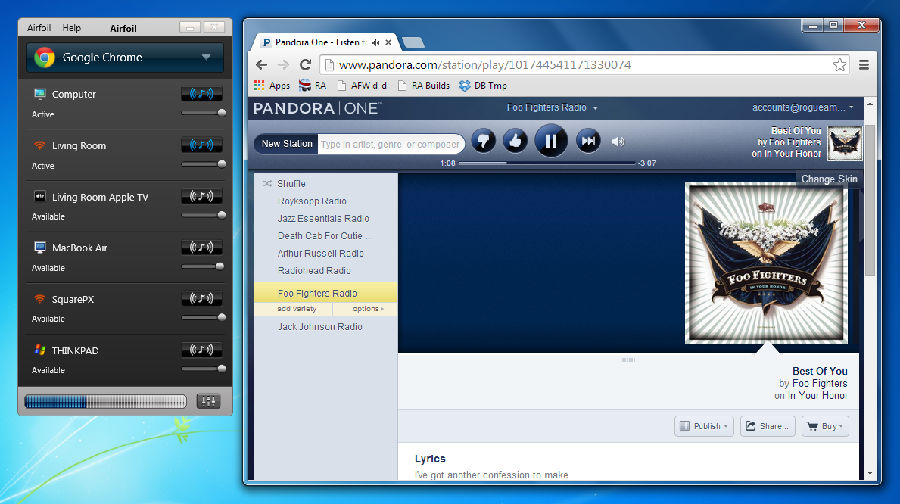
Task: Open the Help menu in Airfoil
Action: point(72,28)
